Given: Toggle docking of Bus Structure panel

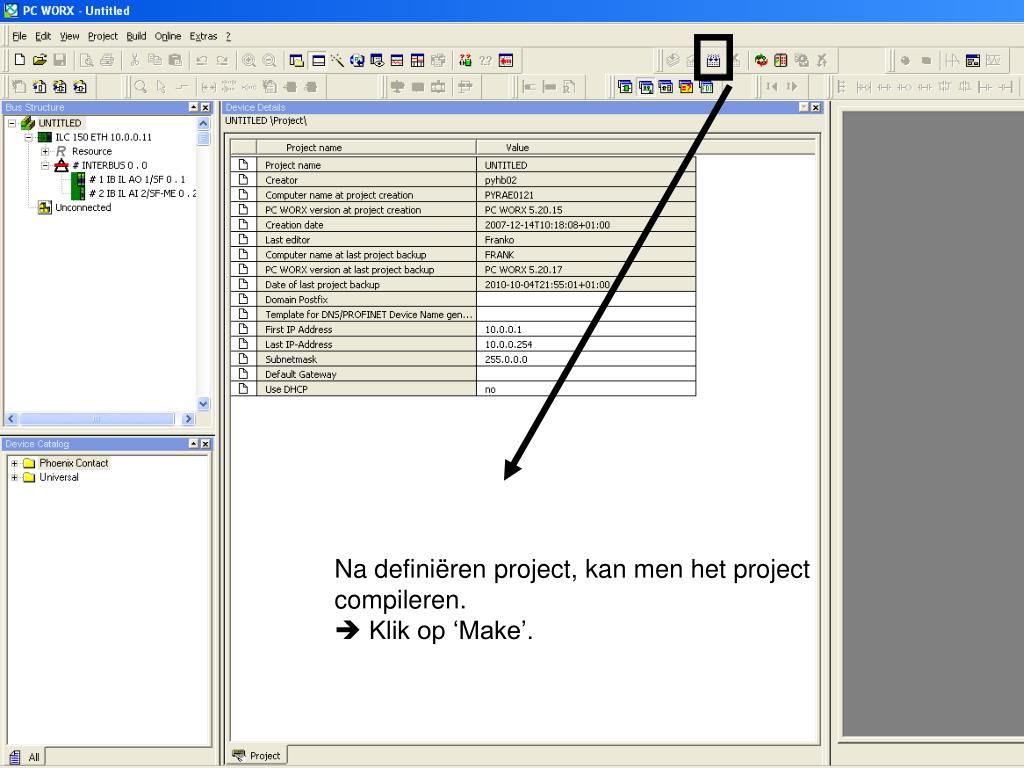Looking at the screenshot, I should click(193, 107).
